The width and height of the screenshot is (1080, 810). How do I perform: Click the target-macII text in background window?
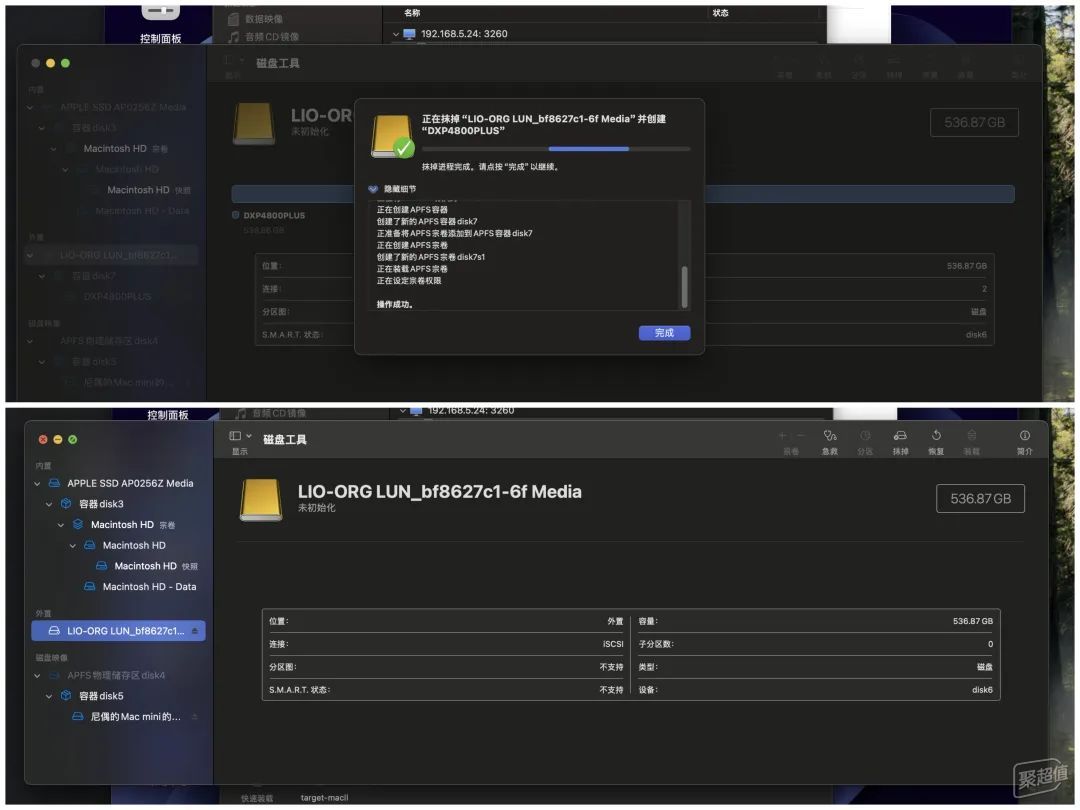point(324,798)
